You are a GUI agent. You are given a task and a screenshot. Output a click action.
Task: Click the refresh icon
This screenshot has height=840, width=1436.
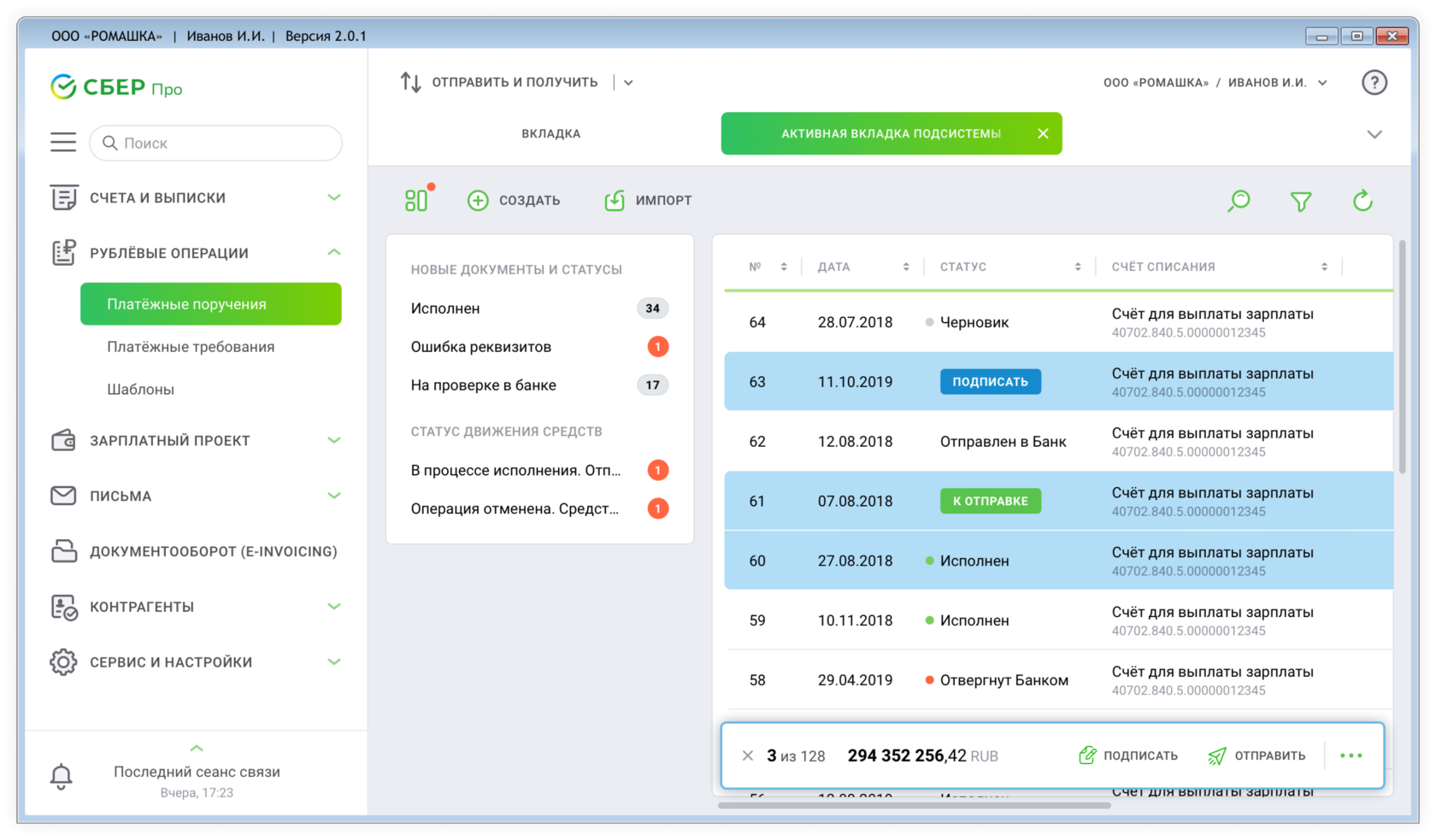(1362, 201)
